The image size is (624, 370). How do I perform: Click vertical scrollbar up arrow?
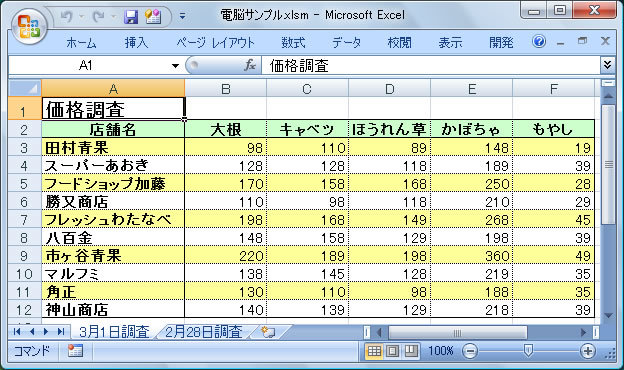[x=608, y=96]
